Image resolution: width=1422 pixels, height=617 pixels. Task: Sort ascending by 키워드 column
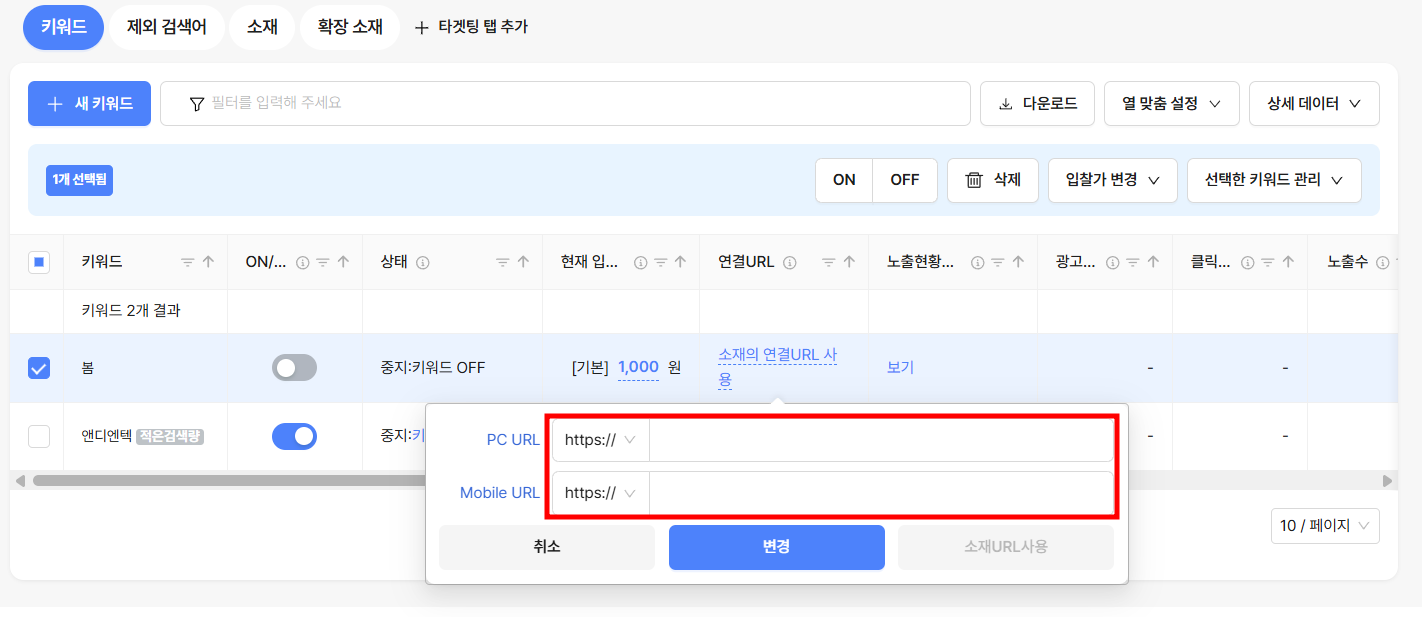coord(208,262)
